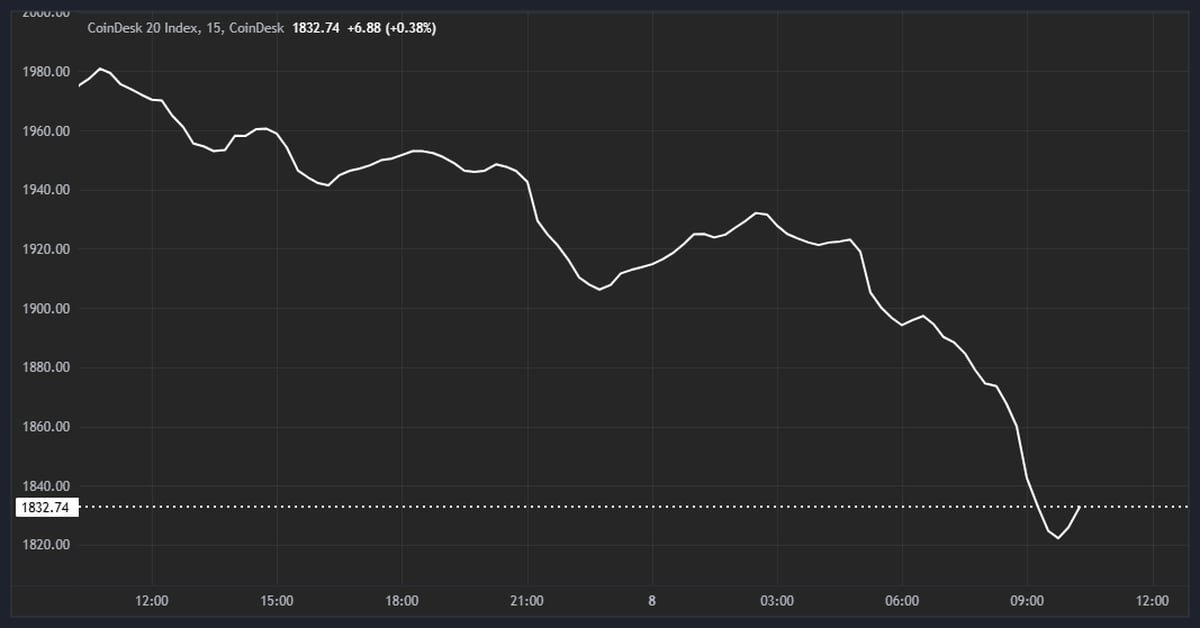Click the leftmost 12:00 time label
Image resolution: width=1200 pixels, height=628 pixels.
151,601
